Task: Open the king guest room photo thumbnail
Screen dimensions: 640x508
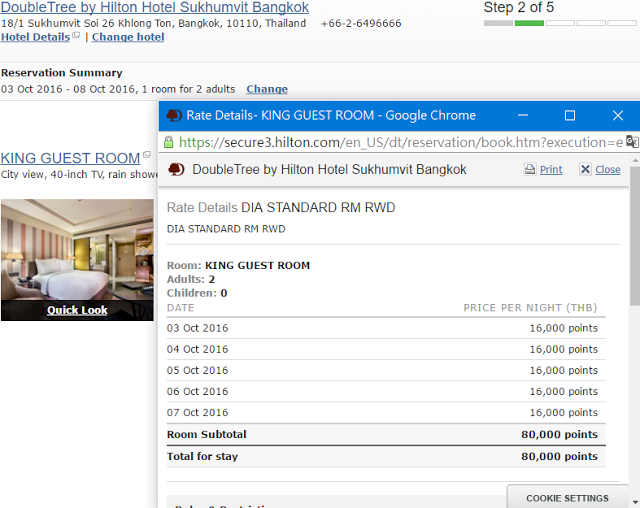Action: pyautogui.click(x=77, y=260)
